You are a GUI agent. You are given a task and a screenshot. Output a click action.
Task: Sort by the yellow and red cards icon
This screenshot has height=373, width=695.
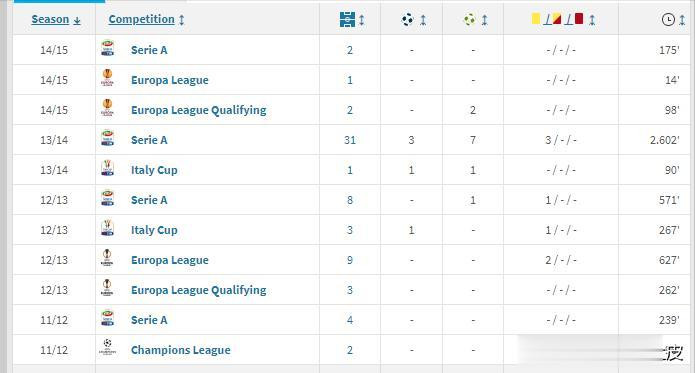click(558, 19)
